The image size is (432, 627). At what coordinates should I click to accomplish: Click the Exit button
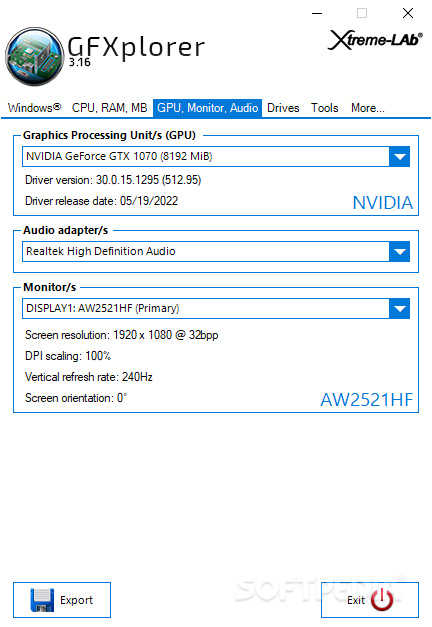point(370,600)
